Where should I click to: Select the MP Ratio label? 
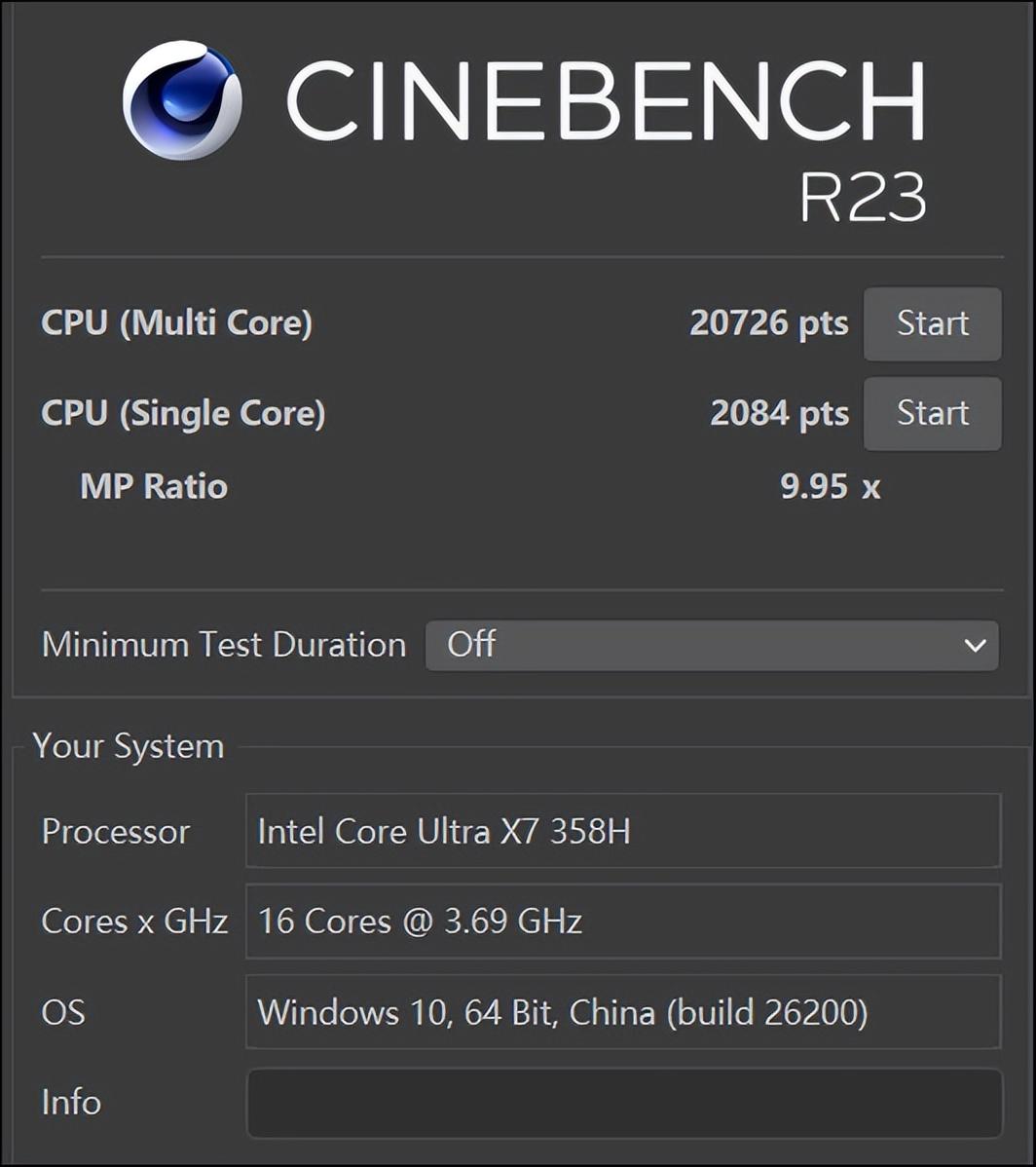(x=154, y=485)
